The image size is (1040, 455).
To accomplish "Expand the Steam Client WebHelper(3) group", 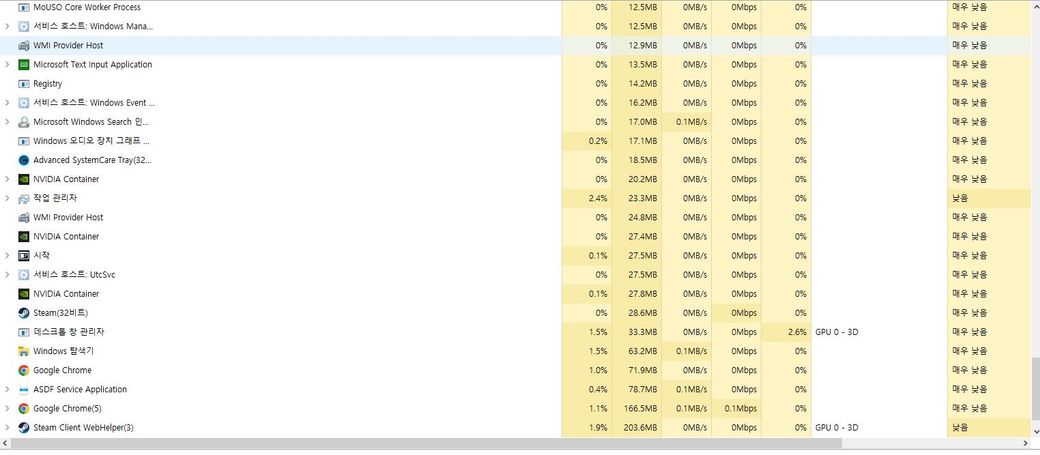I will (8, 428).
